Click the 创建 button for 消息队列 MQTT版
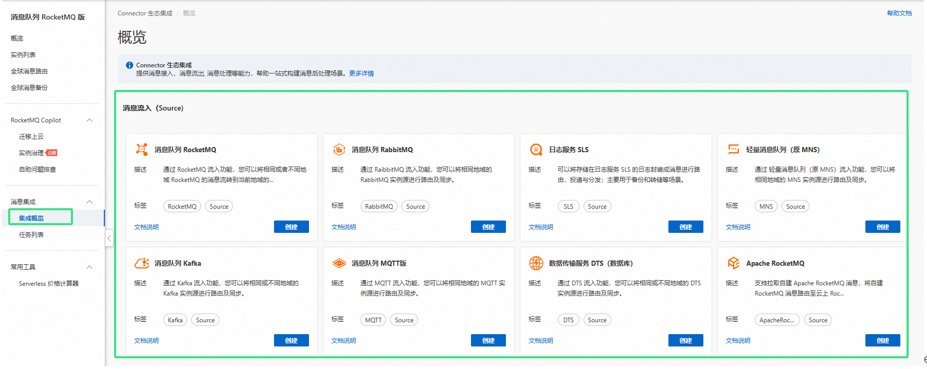This screenshot has width=927, height=369. pyautogui.click(x=488, y=340)
